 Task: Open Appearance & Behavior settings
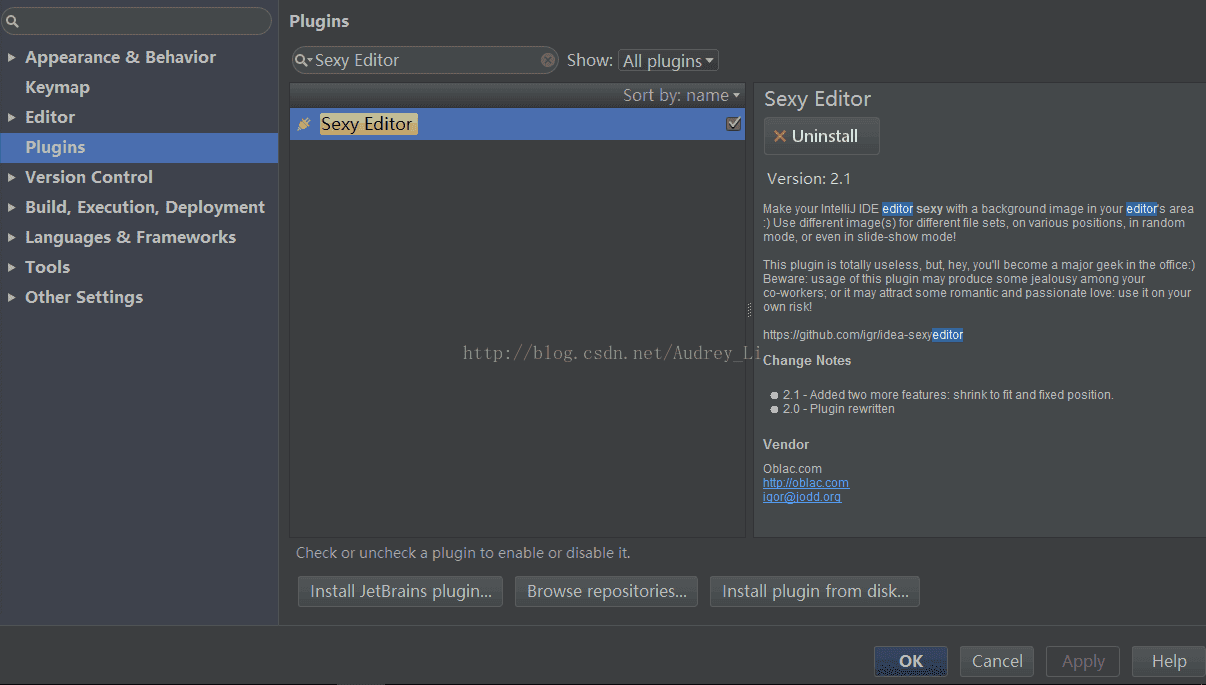(x=120, y=57)
